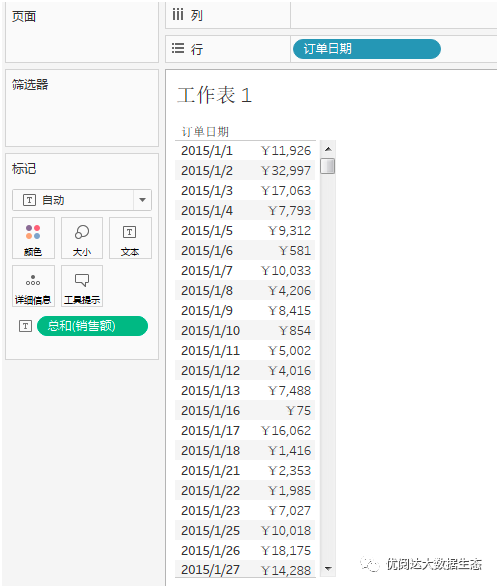Click the text icon beside 总和(销售额)
This screenshot has width=497, height=587.
click(x=25, y=326)
